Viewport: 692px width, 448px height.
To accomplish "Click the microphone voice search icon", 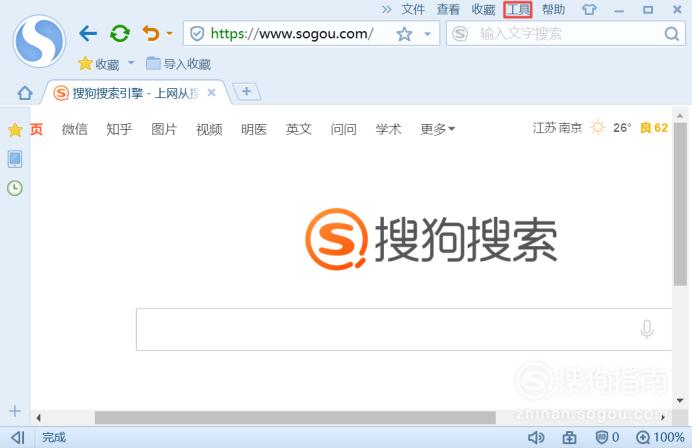I will pyautogui.click(x=647, y=329).
